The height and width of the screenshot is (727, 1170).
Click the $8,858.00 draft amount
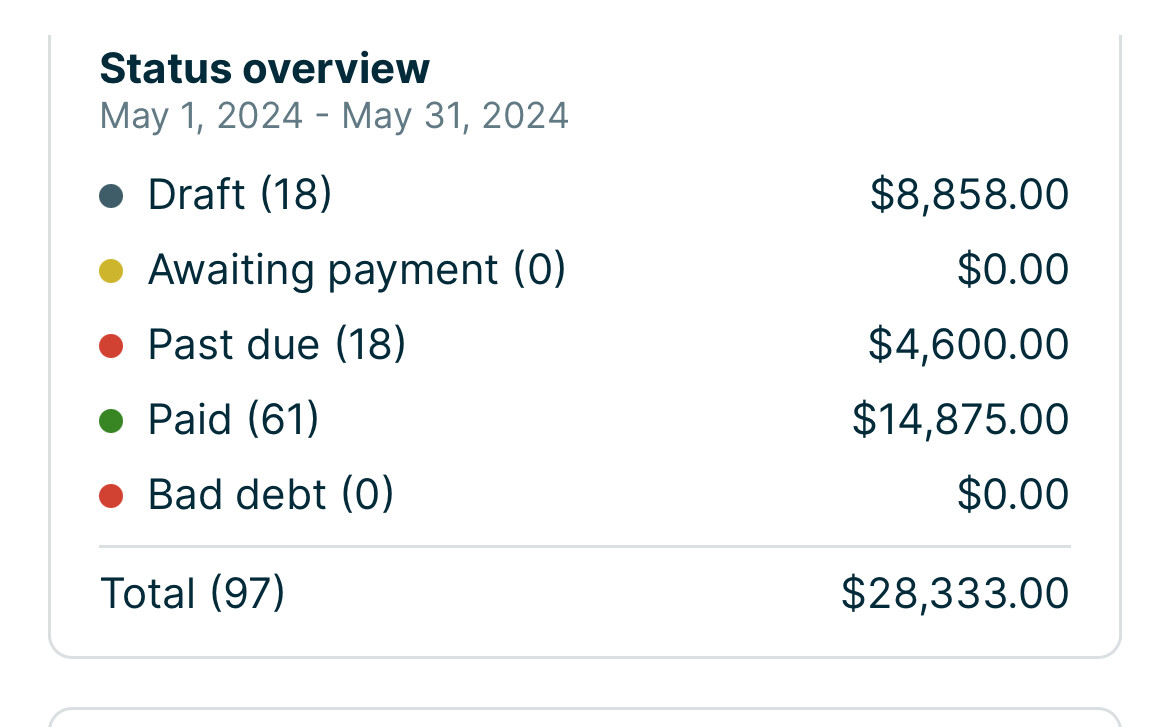point(969,195)
